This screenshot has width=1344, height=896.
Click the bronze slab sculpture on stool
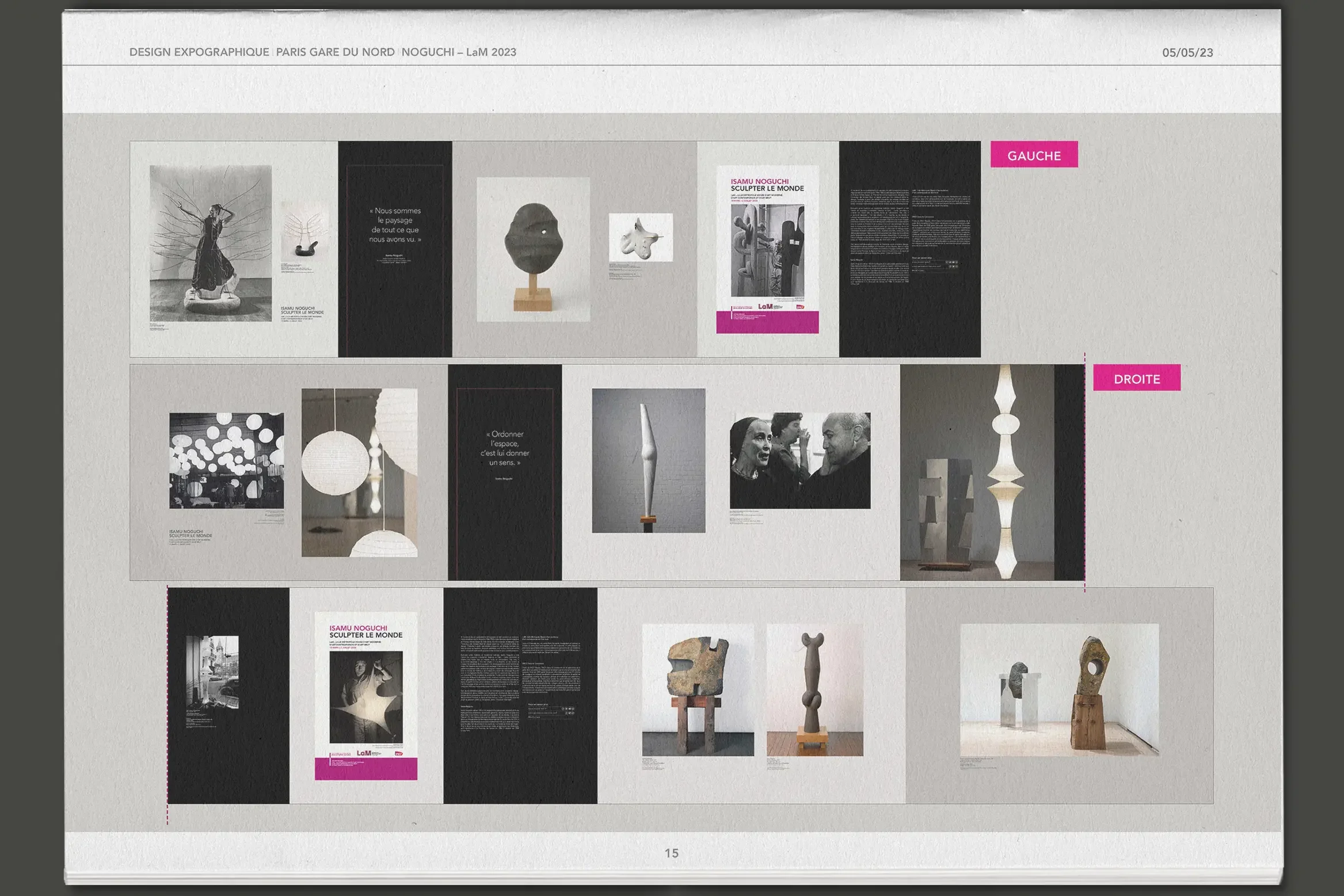(698, 689)
